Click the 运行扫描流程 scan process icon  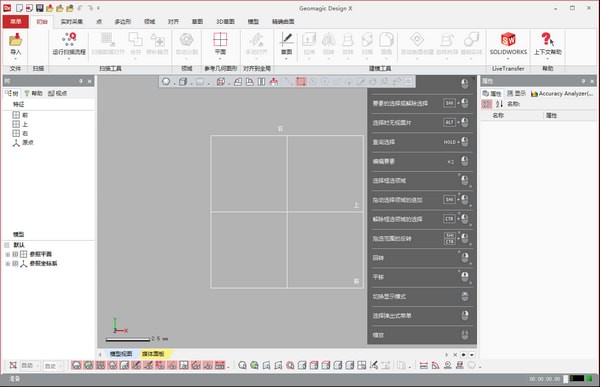click(69, 39)
